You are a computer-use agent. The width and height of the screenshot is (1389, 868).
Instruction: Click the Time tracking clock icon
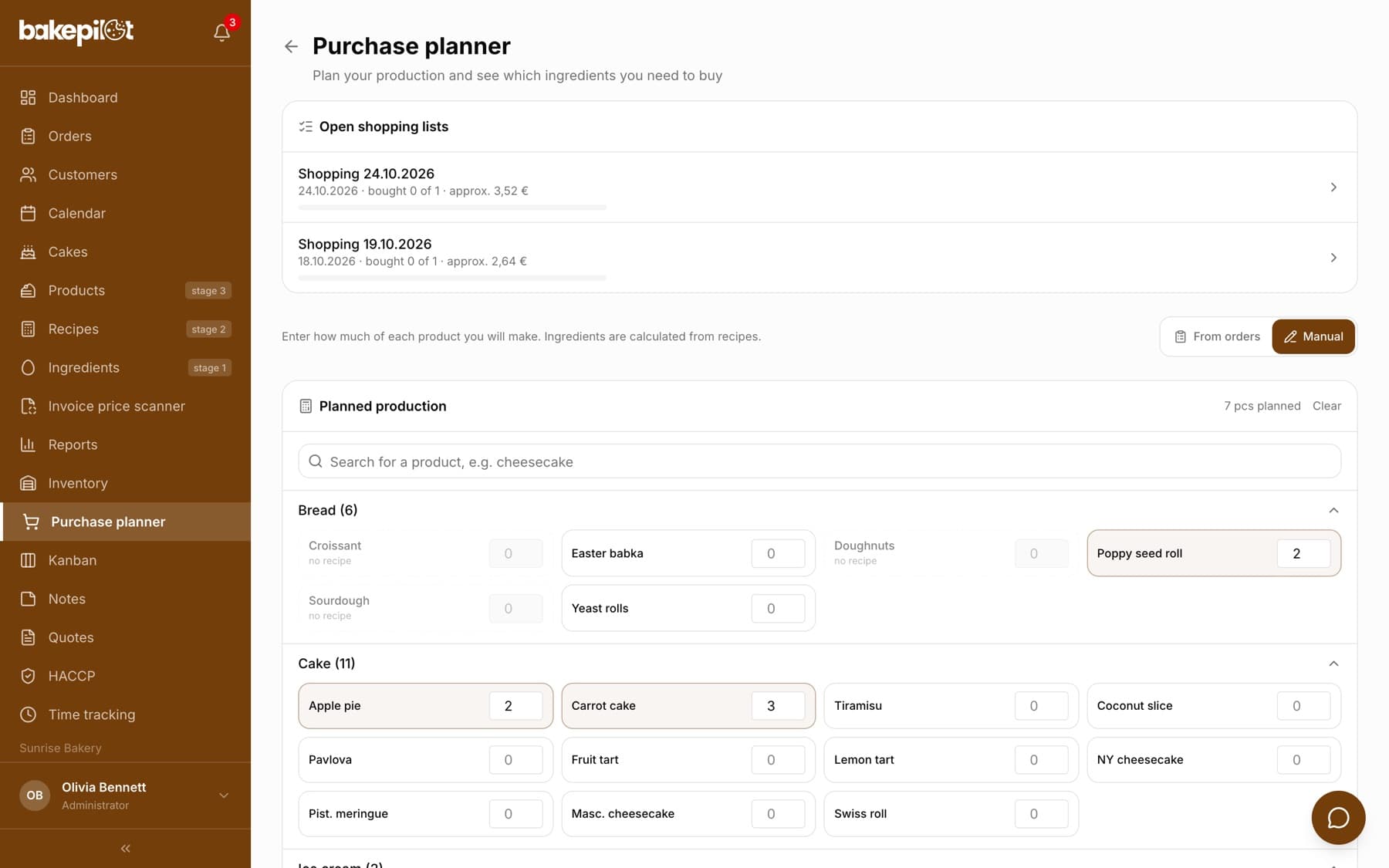coord(28,714)
